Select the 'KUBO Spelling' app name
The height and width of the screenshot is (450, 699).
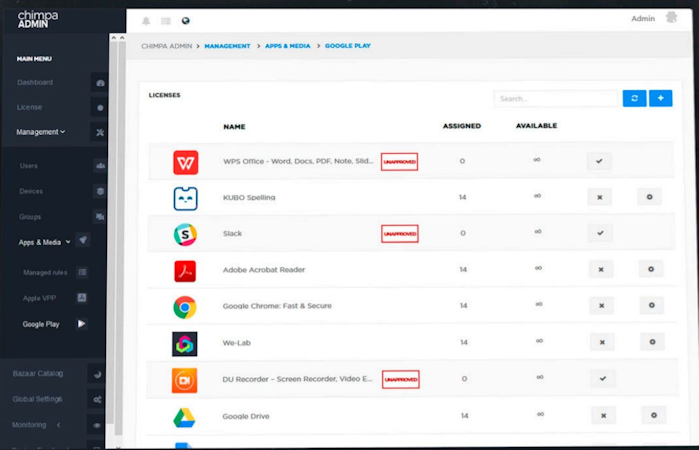click(x=249, y=197)
